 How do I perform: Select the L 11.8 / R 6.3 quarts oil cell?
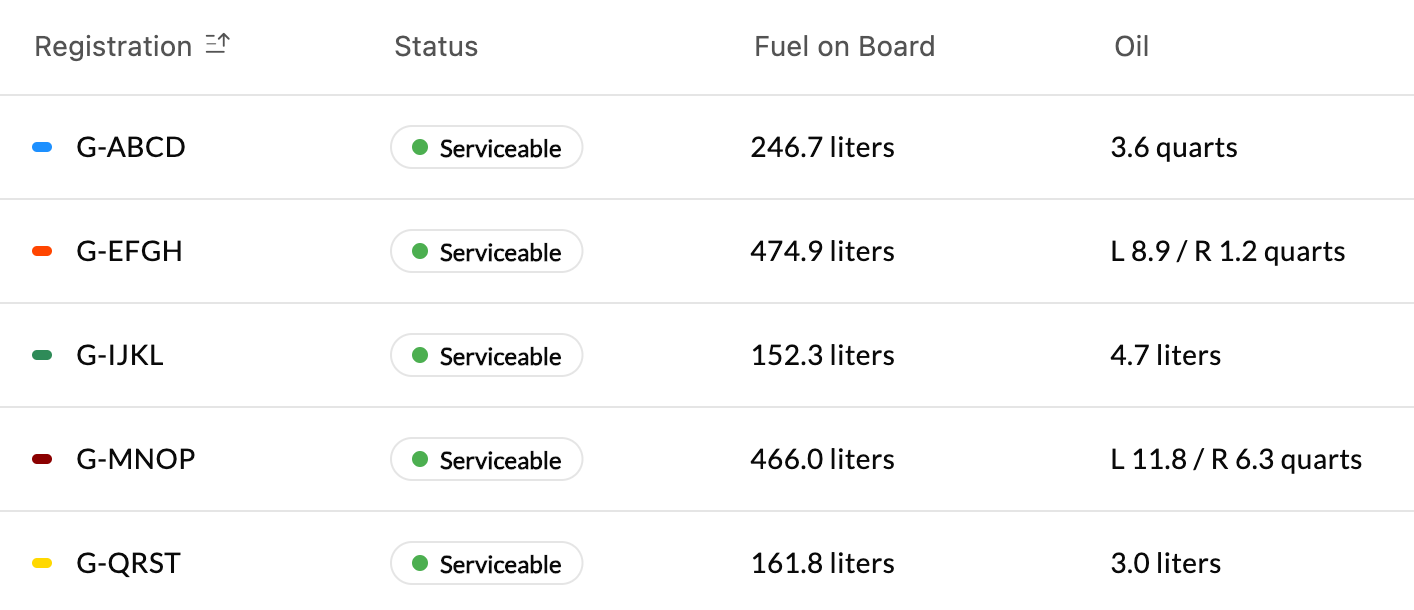click(1236, 460)
